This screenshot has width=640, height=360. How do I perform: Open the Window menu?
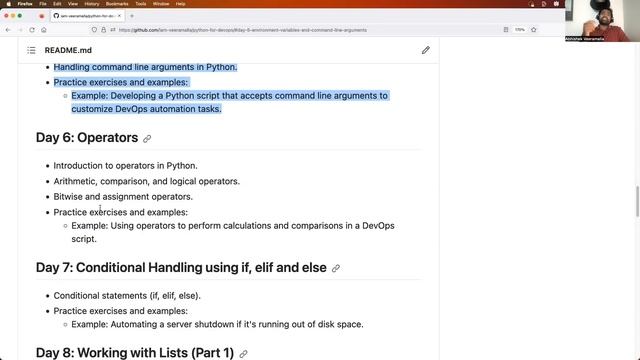(161, 4)
